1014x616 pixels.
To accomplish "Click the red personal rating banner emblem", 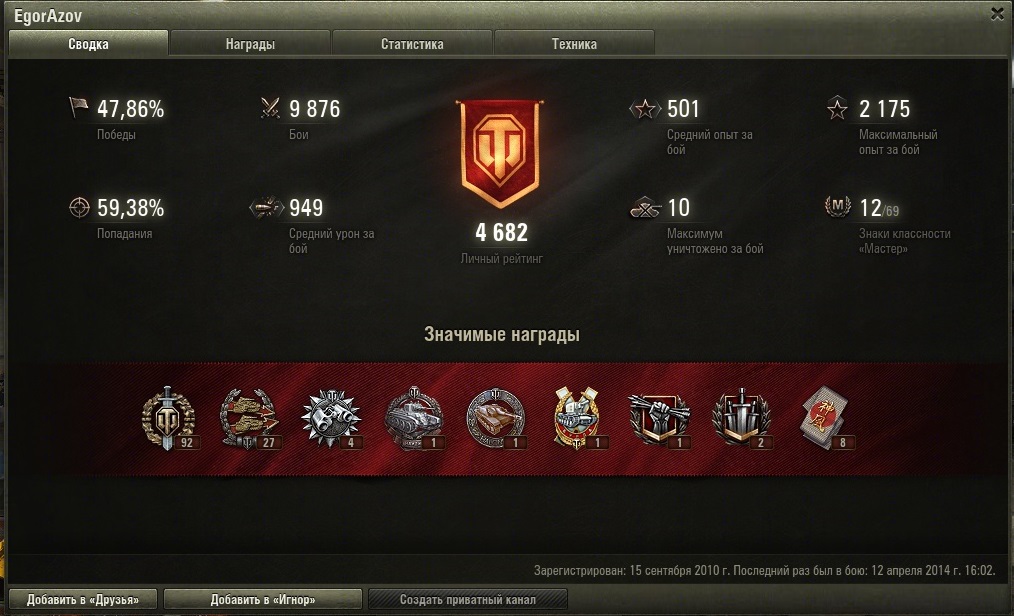I will click(500, 154).
